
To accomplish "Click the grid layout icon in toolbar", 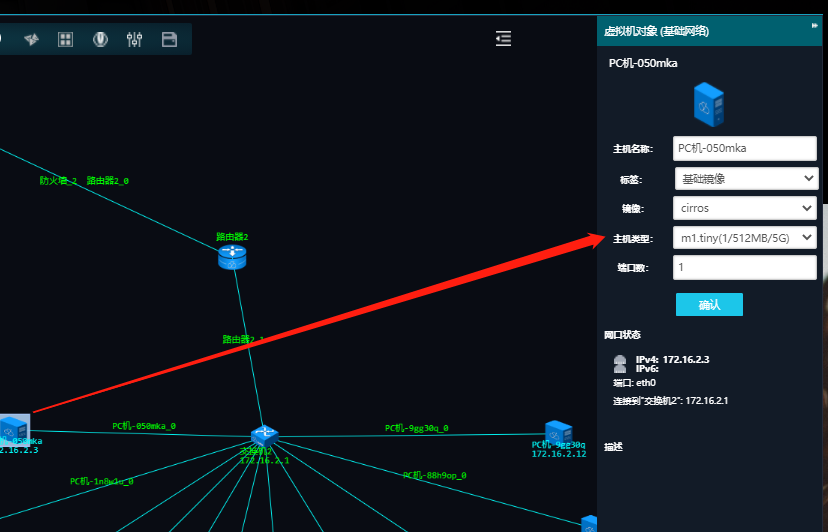I will tap(65, 39).
